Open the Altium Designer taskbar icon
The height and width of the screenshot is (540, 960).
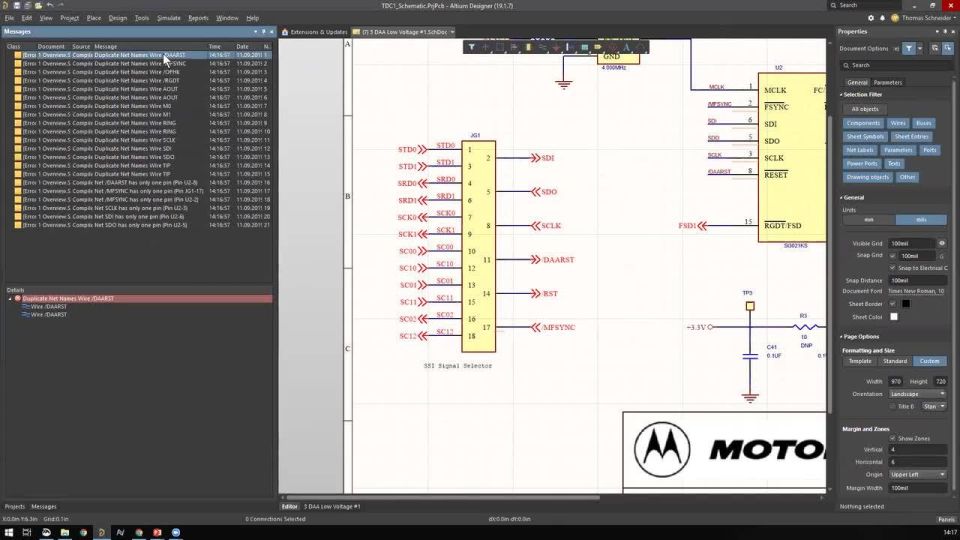click(102, 532)
